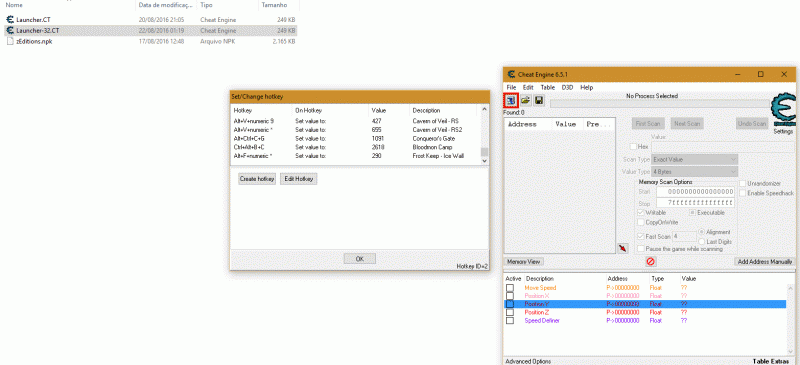
Task: Toggle Active checkbox for Position Z
Action: 510,312
